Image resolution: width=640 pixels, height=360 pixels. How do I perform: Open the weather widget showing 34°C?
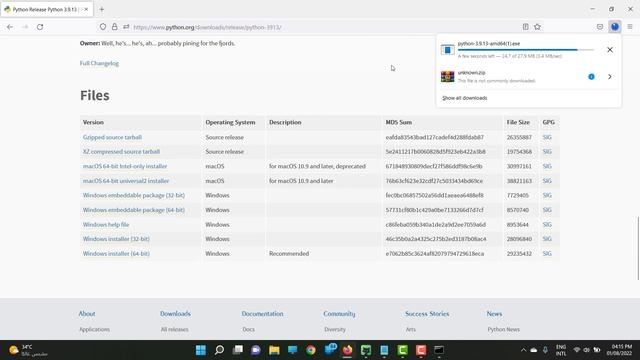(28, 350)
